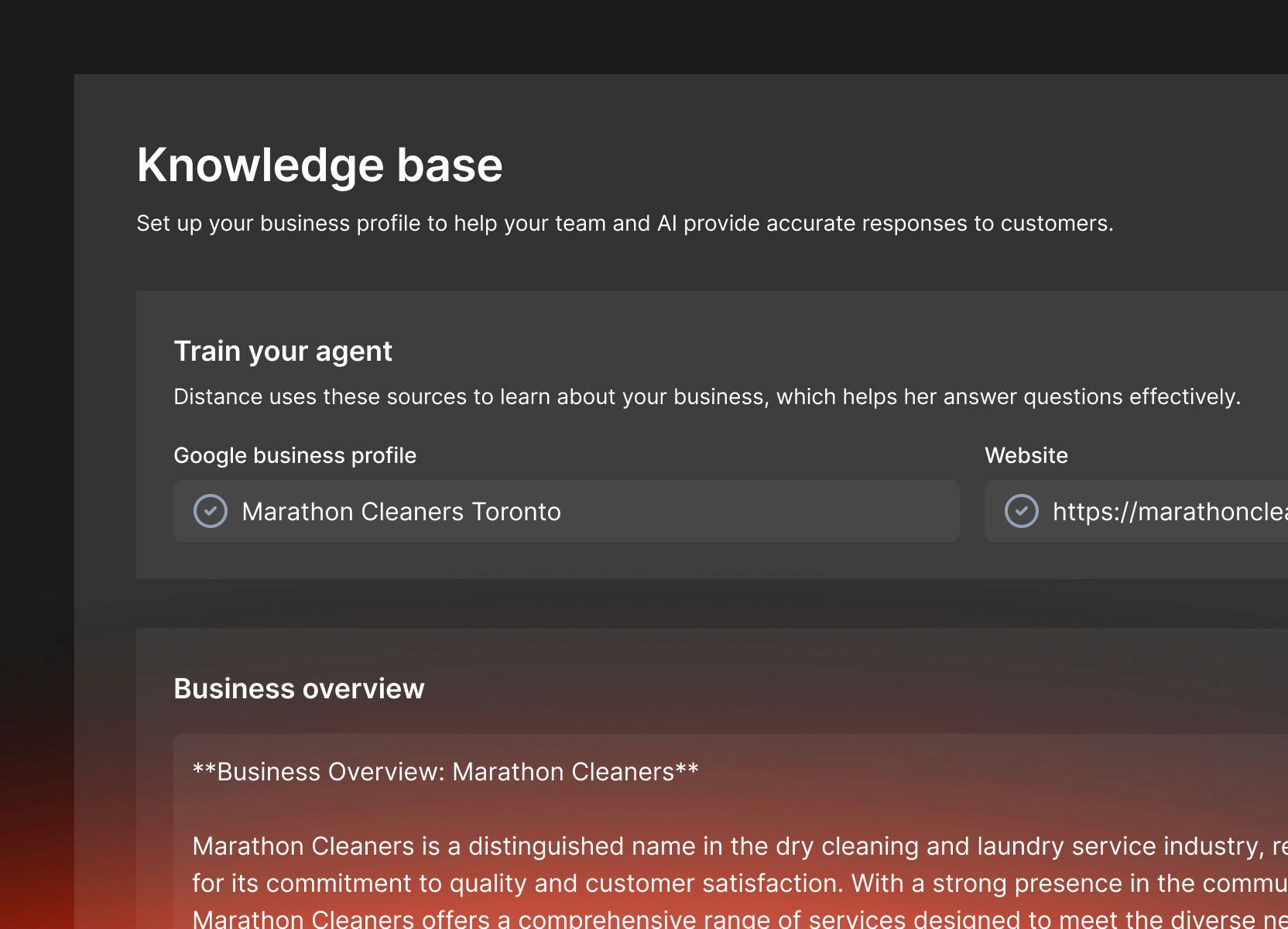
Task: Click the line starting 'for its commitment to quality'
Action: (740, 883)
